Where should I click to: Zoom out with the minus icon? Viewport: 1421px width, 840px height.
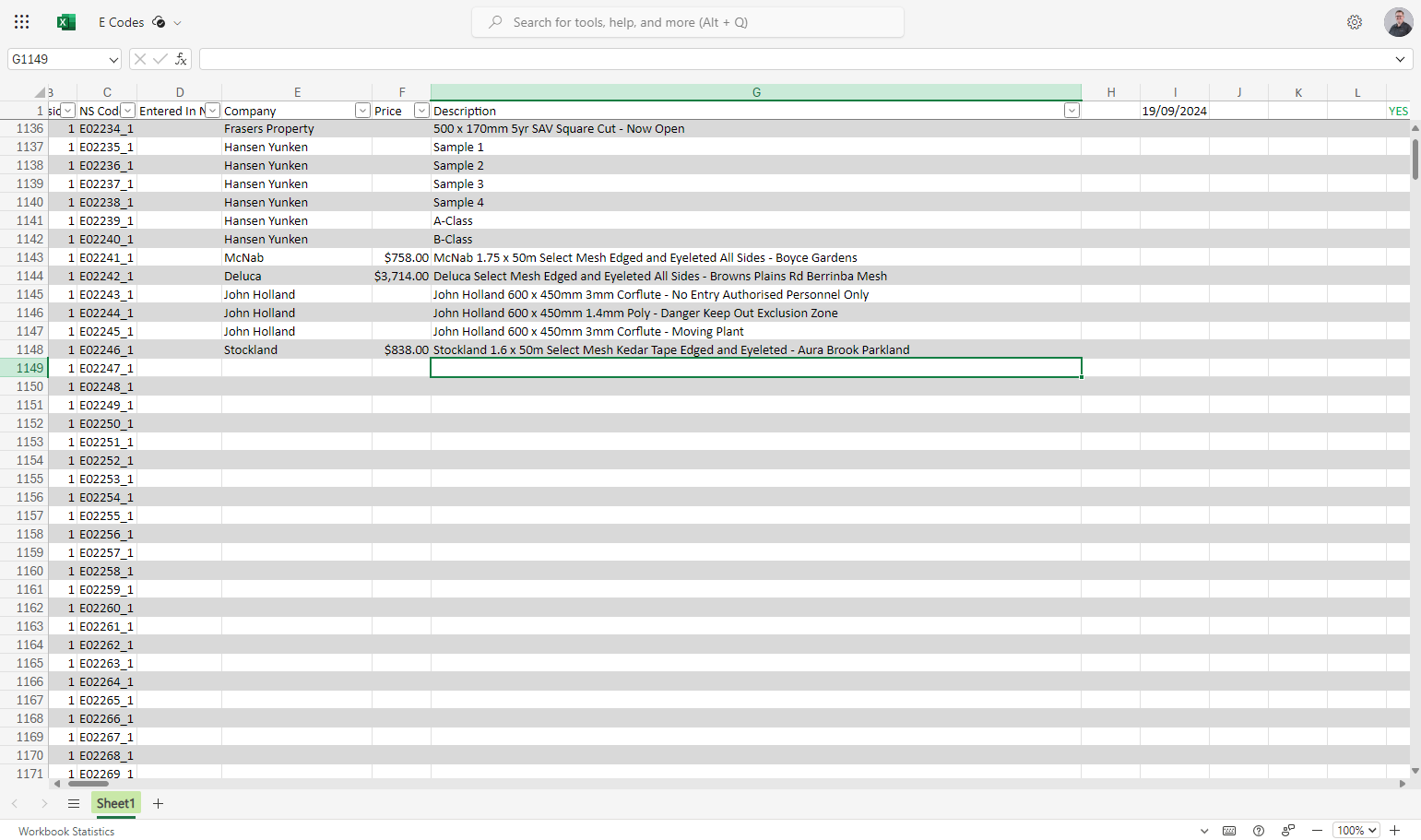click(1317, 831)
